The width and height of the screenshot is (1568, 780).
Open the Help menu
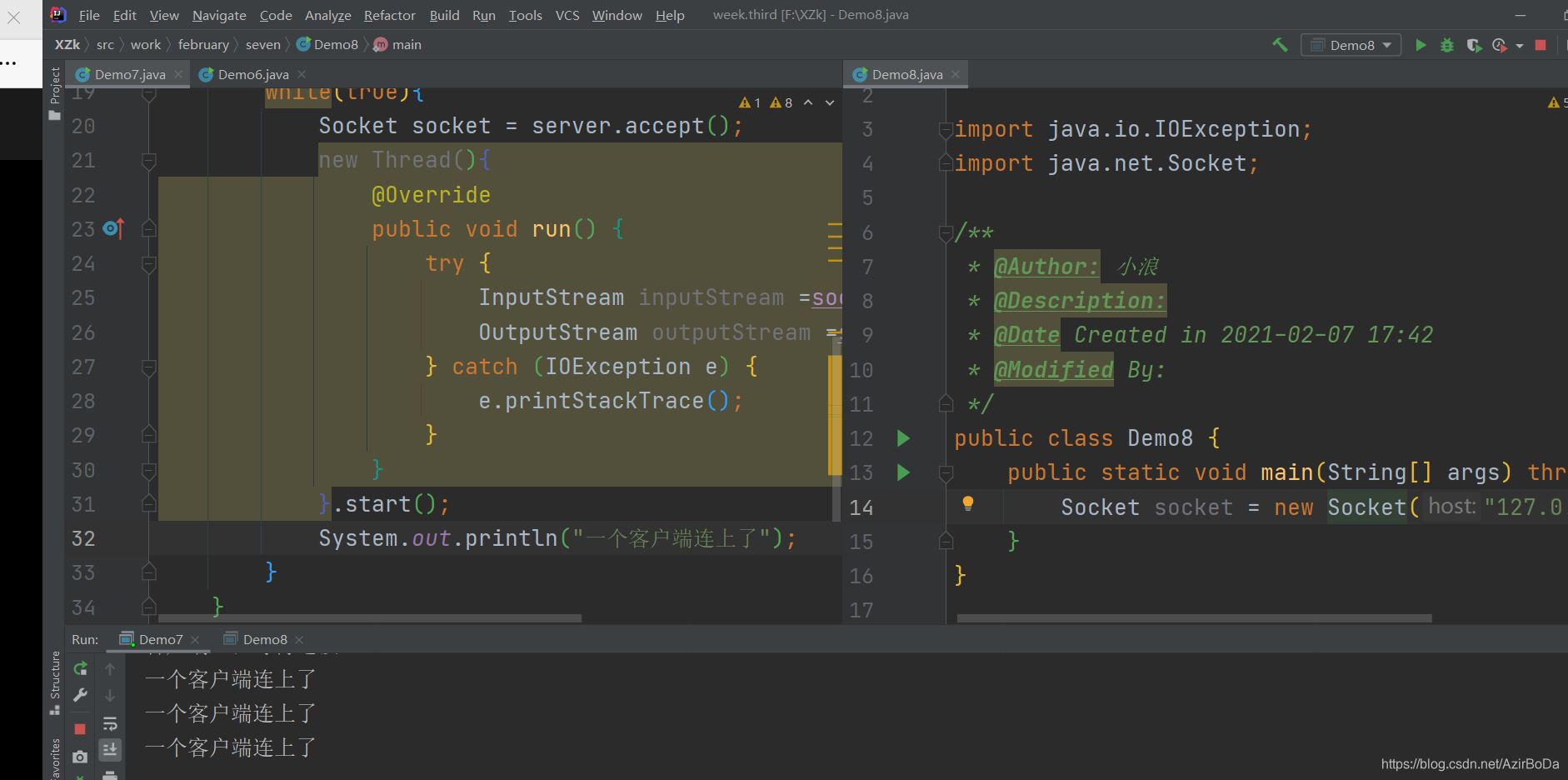click(x=670, y=15)
